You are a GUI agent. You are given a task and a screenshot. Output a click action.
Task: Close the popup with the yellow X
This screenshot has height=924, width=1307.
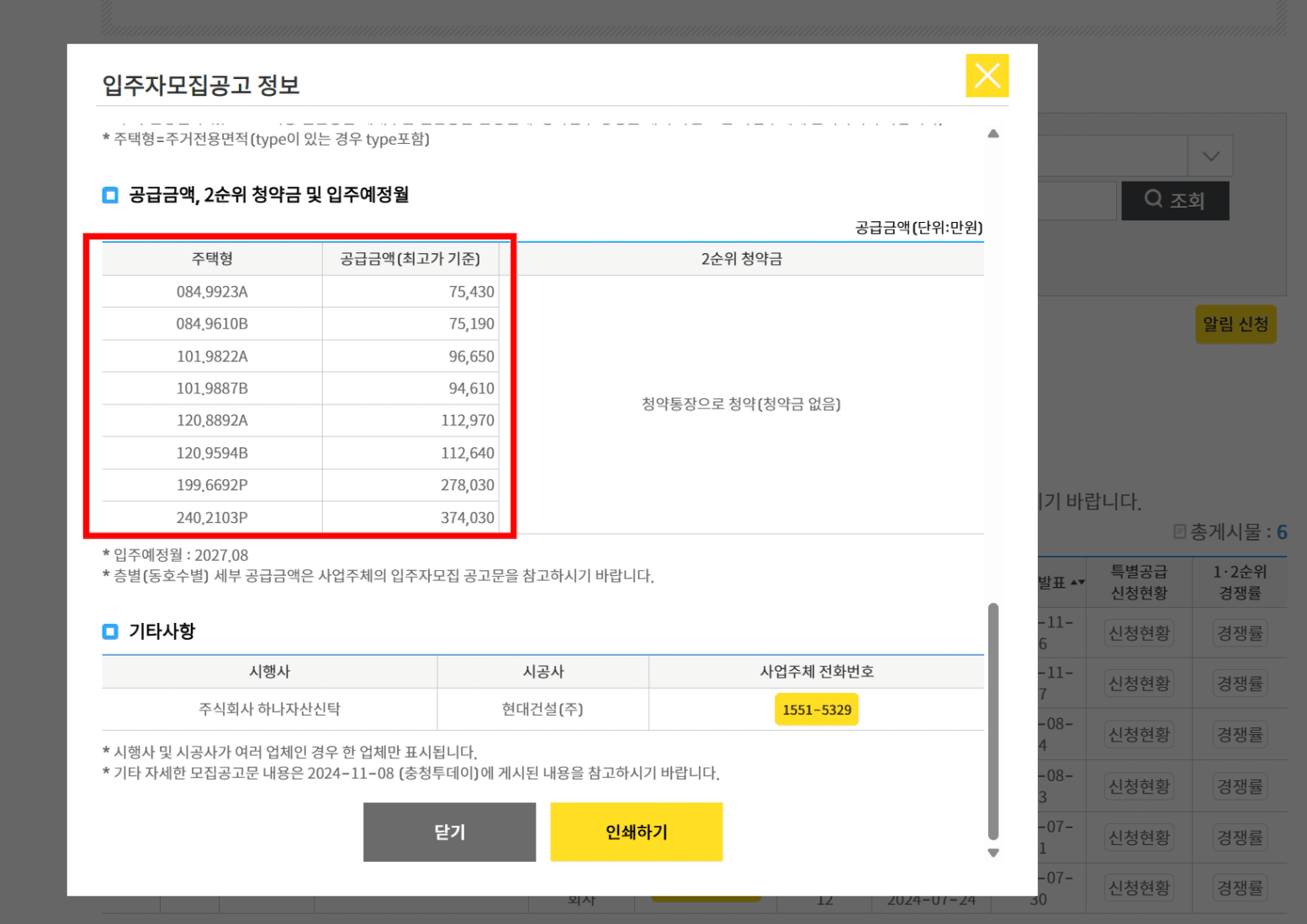click(x=987, y=76)
